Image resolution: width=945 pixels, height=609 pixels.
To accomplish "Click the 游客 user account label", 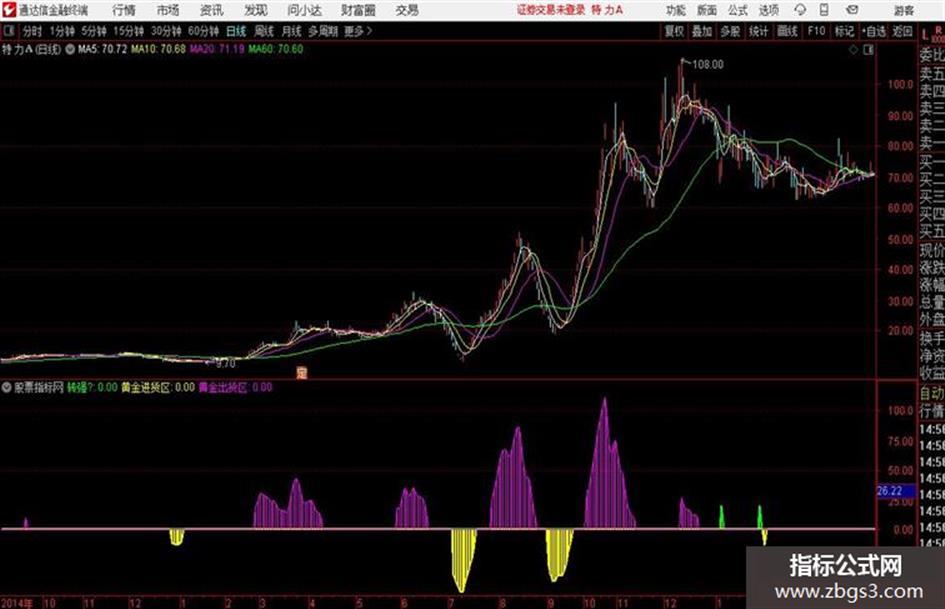I will pyautogui.click(x=903, y=10).
